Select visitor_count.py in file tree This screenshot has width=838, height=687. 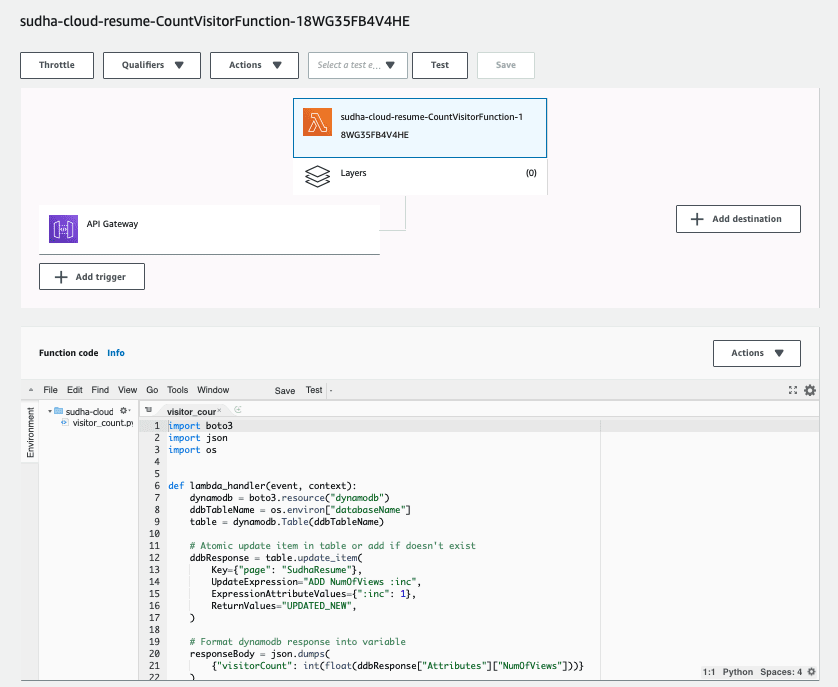(x=103, y=423)
